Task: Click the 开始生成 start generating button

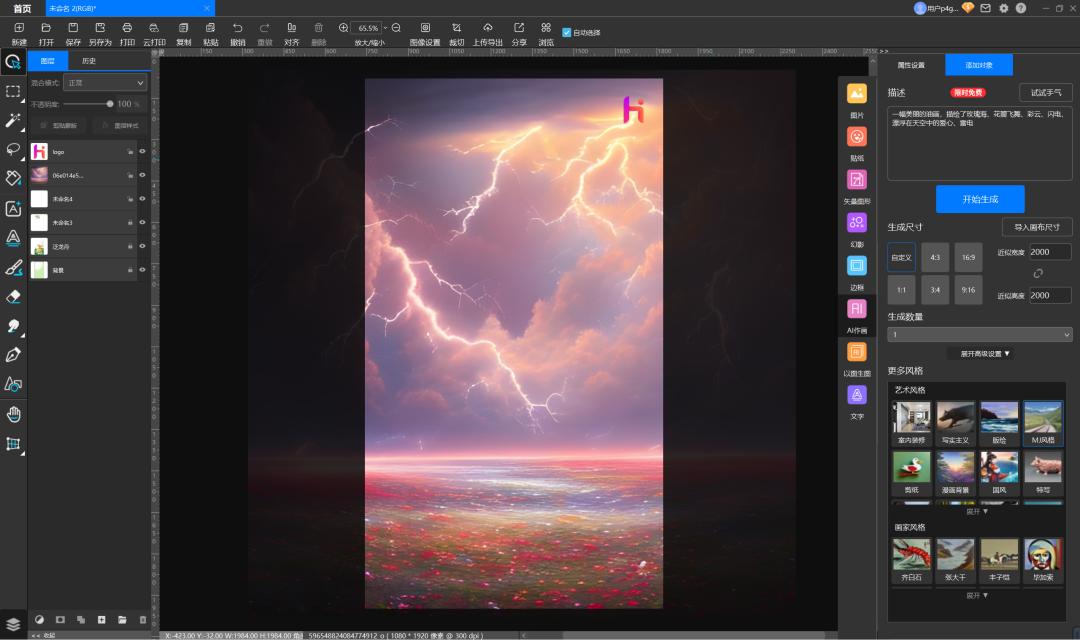Action: point(979,199)
